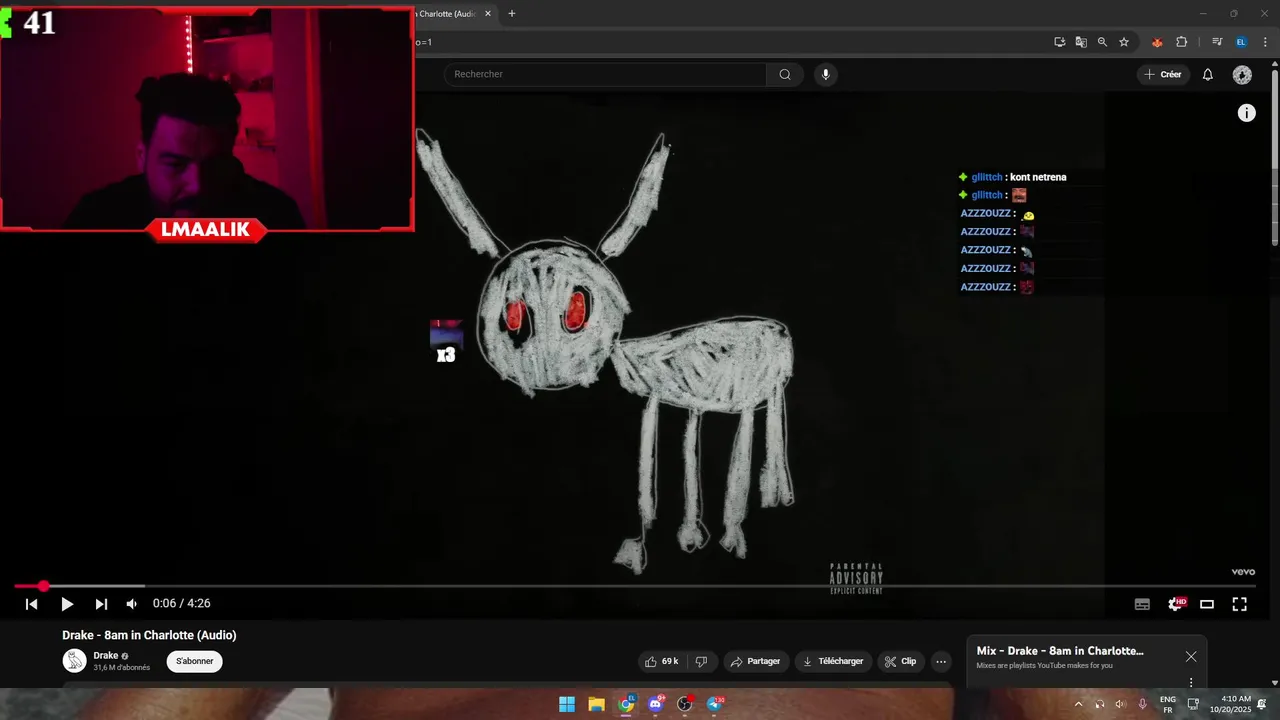Open the Windows Start menu
The image size is (1280, 720).
click(567, 704)
